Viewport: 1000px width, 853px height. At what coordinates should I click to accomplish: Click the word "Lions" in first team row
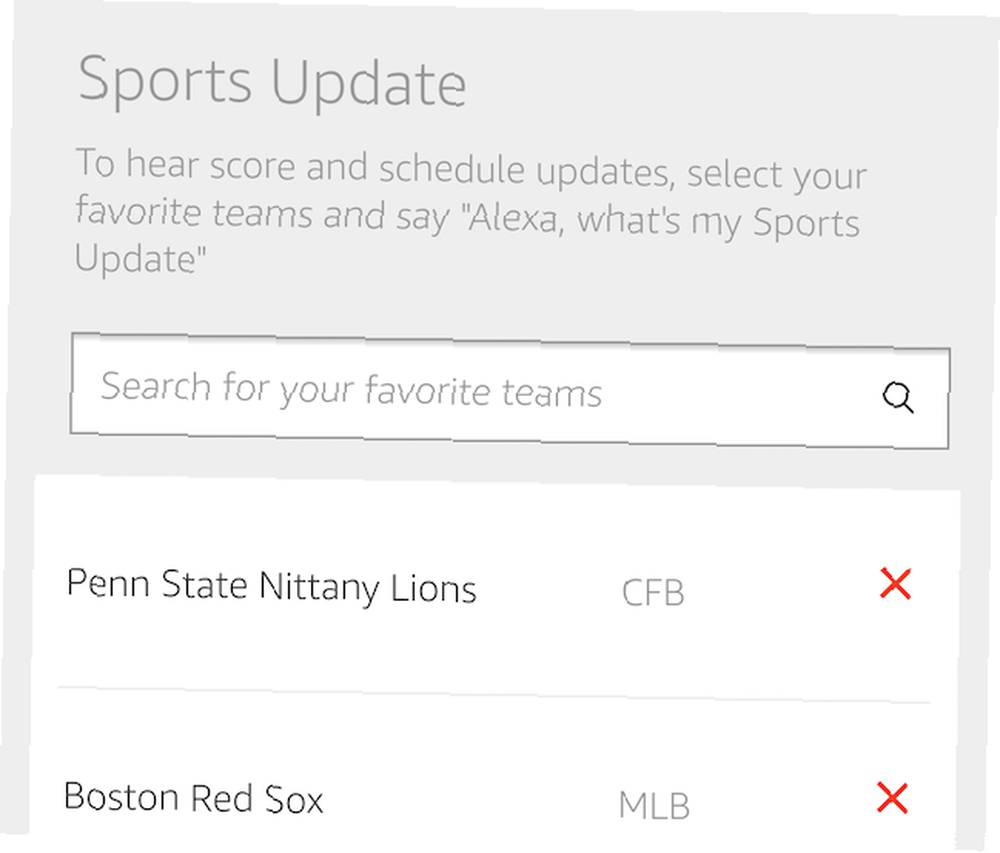point(434,589)
